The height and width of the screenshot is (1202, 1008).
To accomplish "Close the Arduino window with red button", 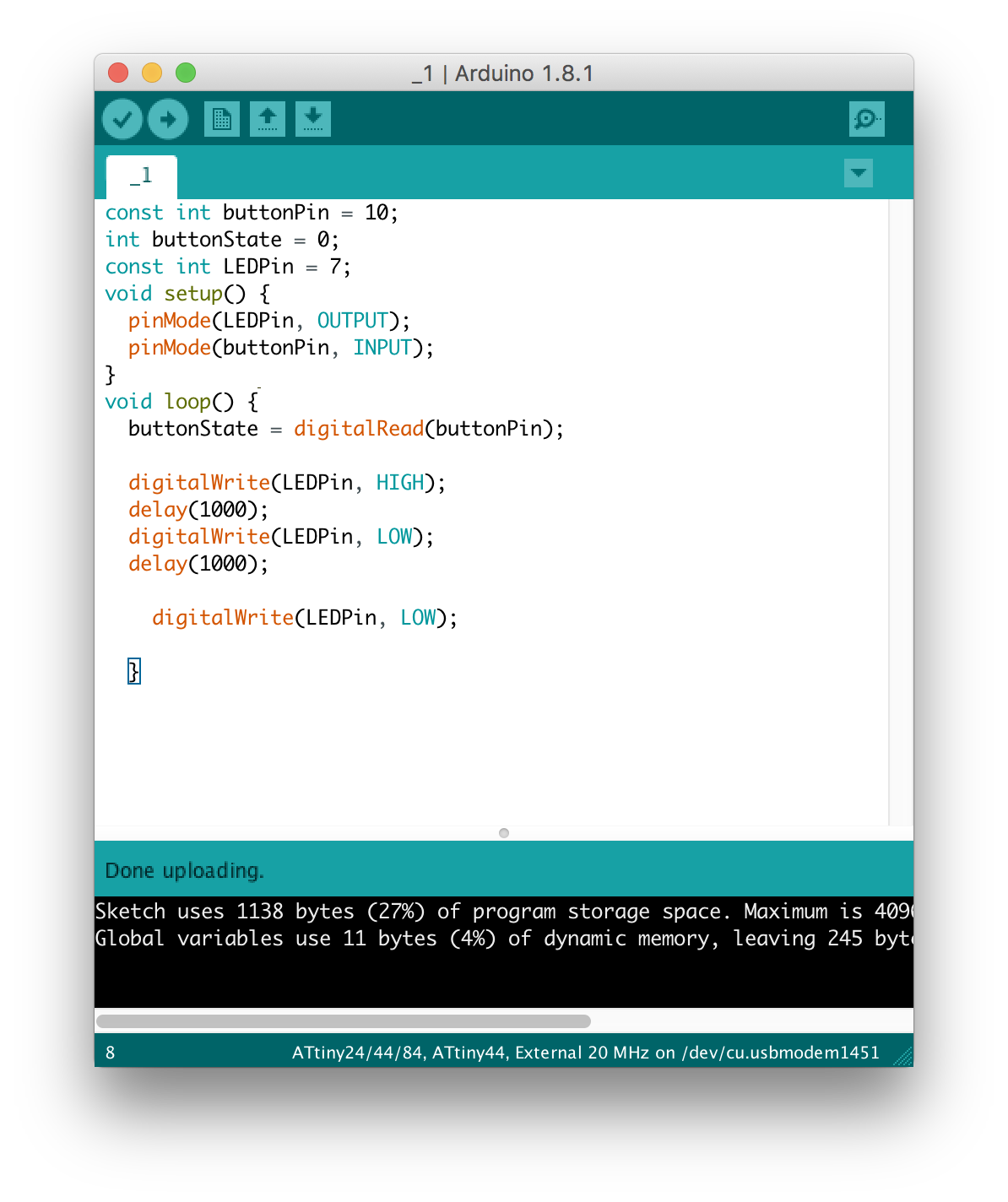I will 118,73.
